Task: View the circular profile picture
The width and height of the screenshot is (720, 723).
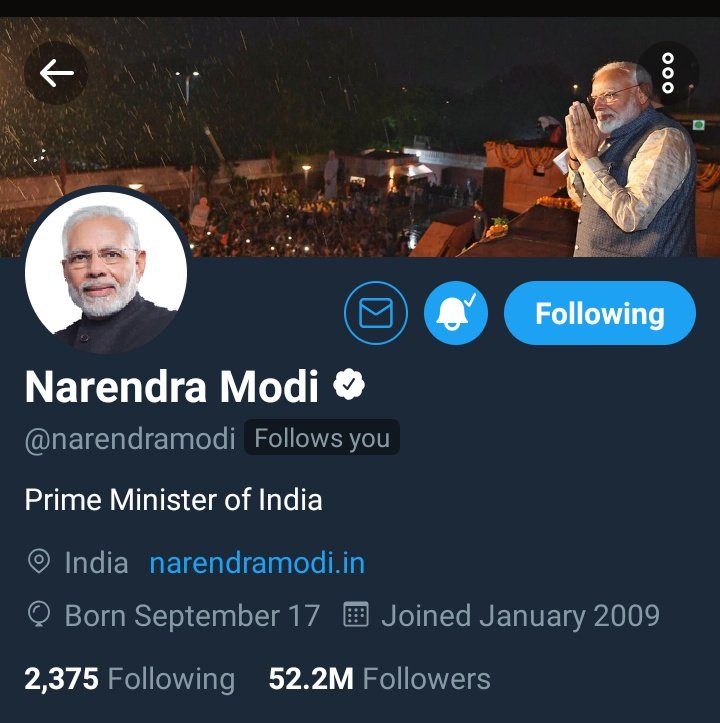Action: pyautogui.click(x=106, y=271)
